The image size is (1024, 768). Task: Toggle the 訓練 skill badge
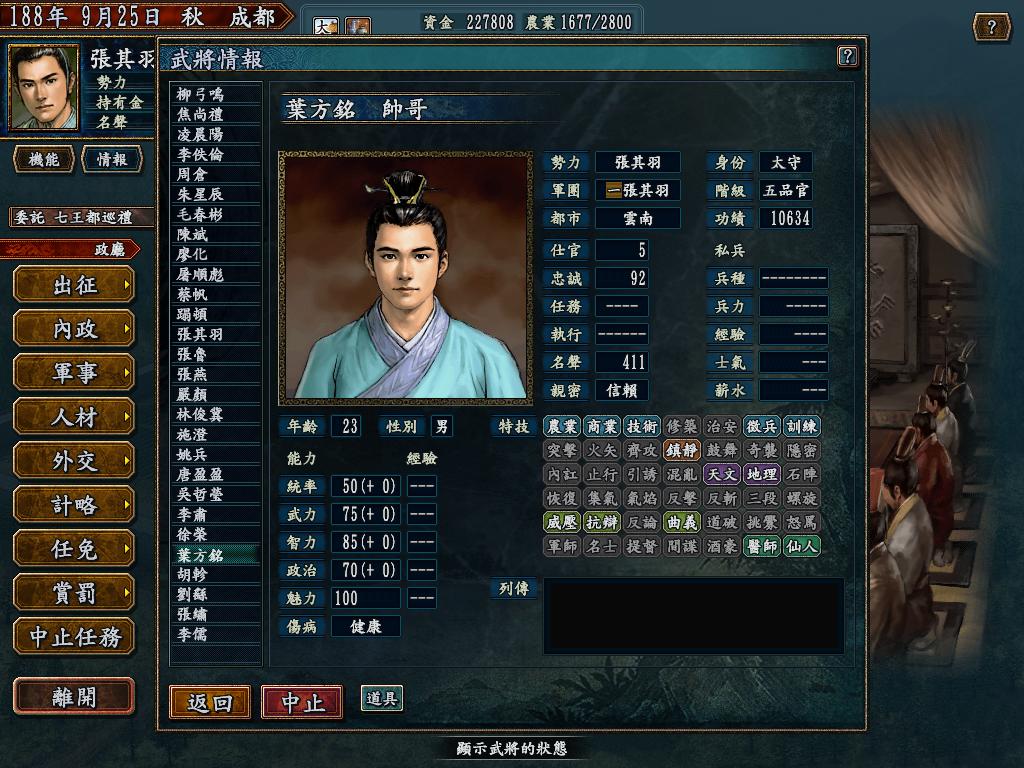[x=801, y=426]
